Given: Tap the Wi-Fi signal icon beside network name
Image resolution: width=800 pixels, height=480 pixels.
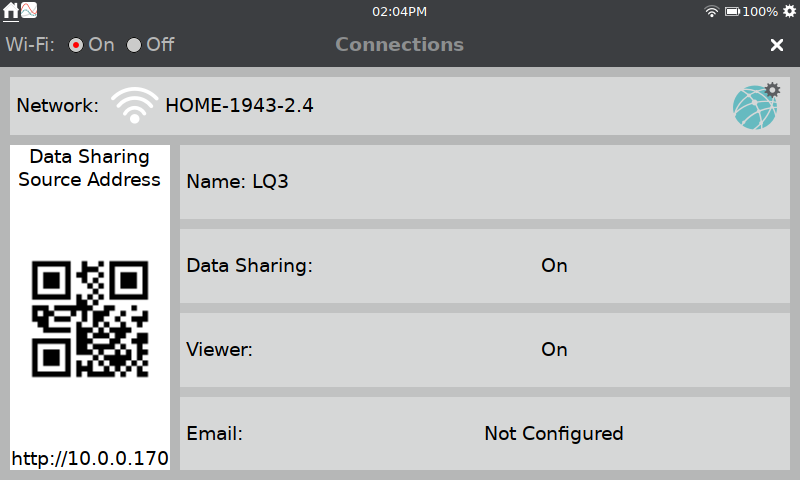Looking at the screenshot, I should pos(135,105).
